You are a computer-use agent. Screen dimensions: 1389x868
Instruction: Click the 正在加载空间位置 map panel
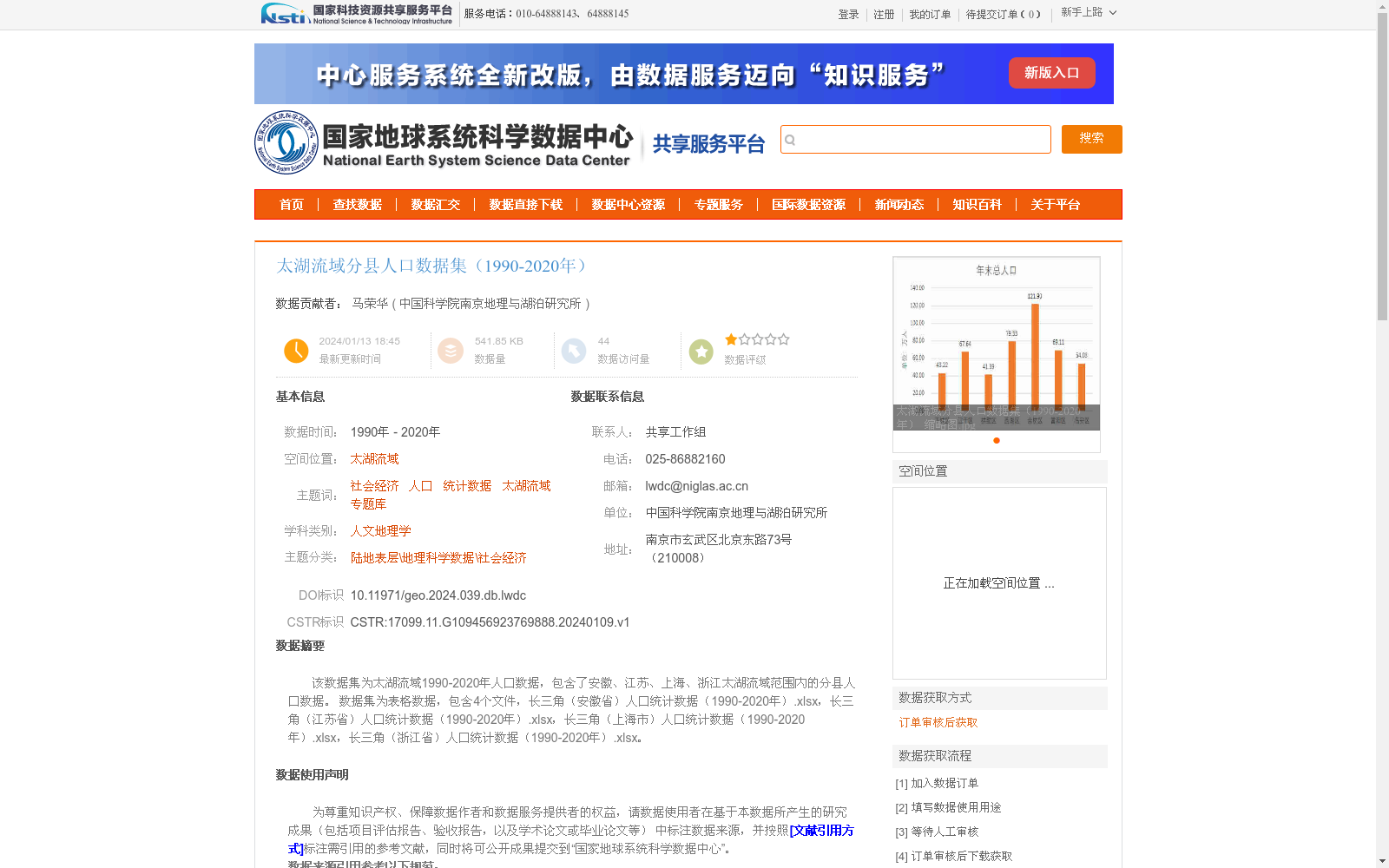tap(999, 583)
